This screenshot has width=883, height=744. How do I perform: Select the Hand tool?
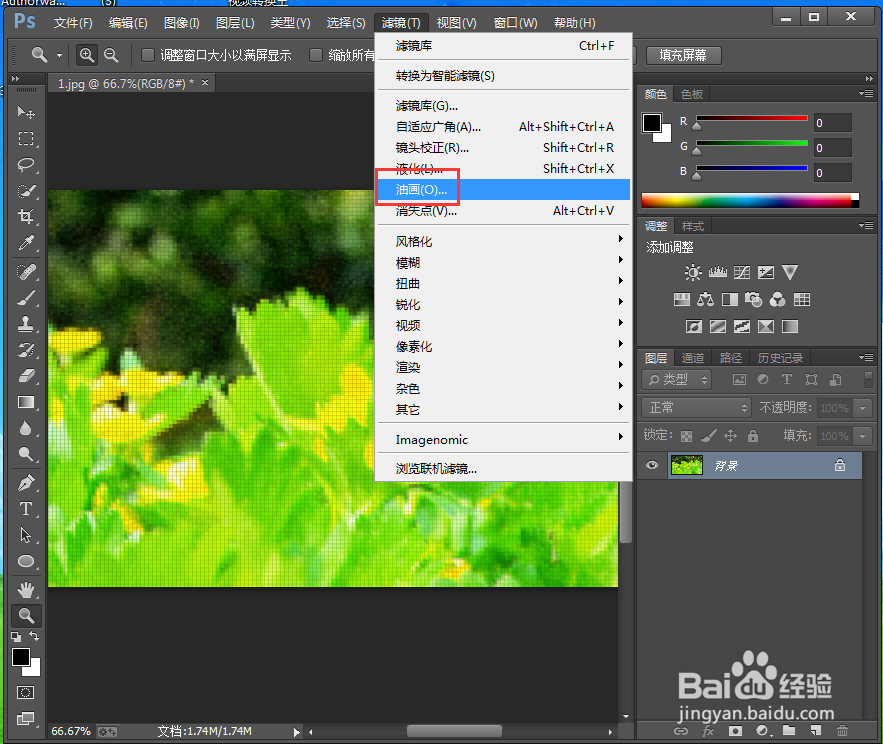click(x=25, y=590)
